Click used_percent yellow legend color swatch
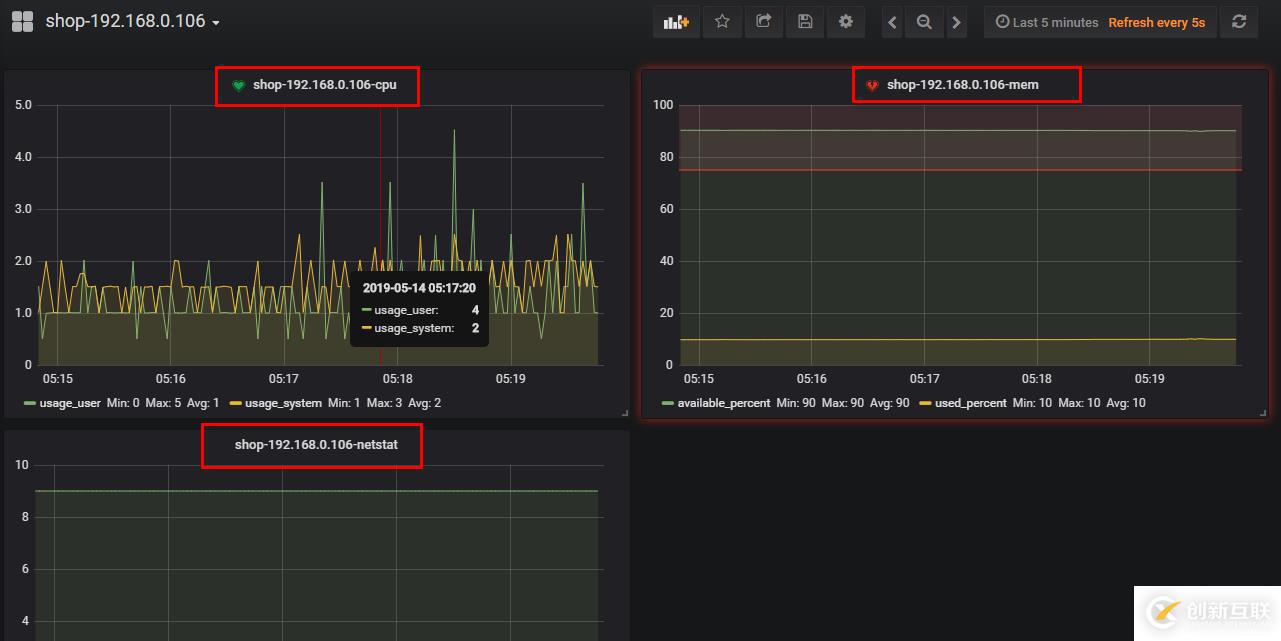1281x641 pixels. click(925, 403)
